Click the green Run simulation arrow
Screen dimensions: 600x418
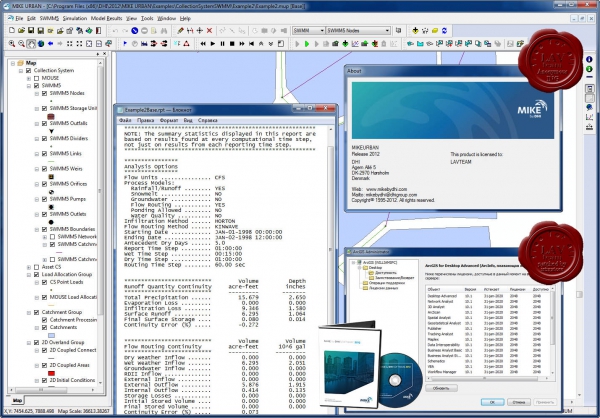coord(307,44)
